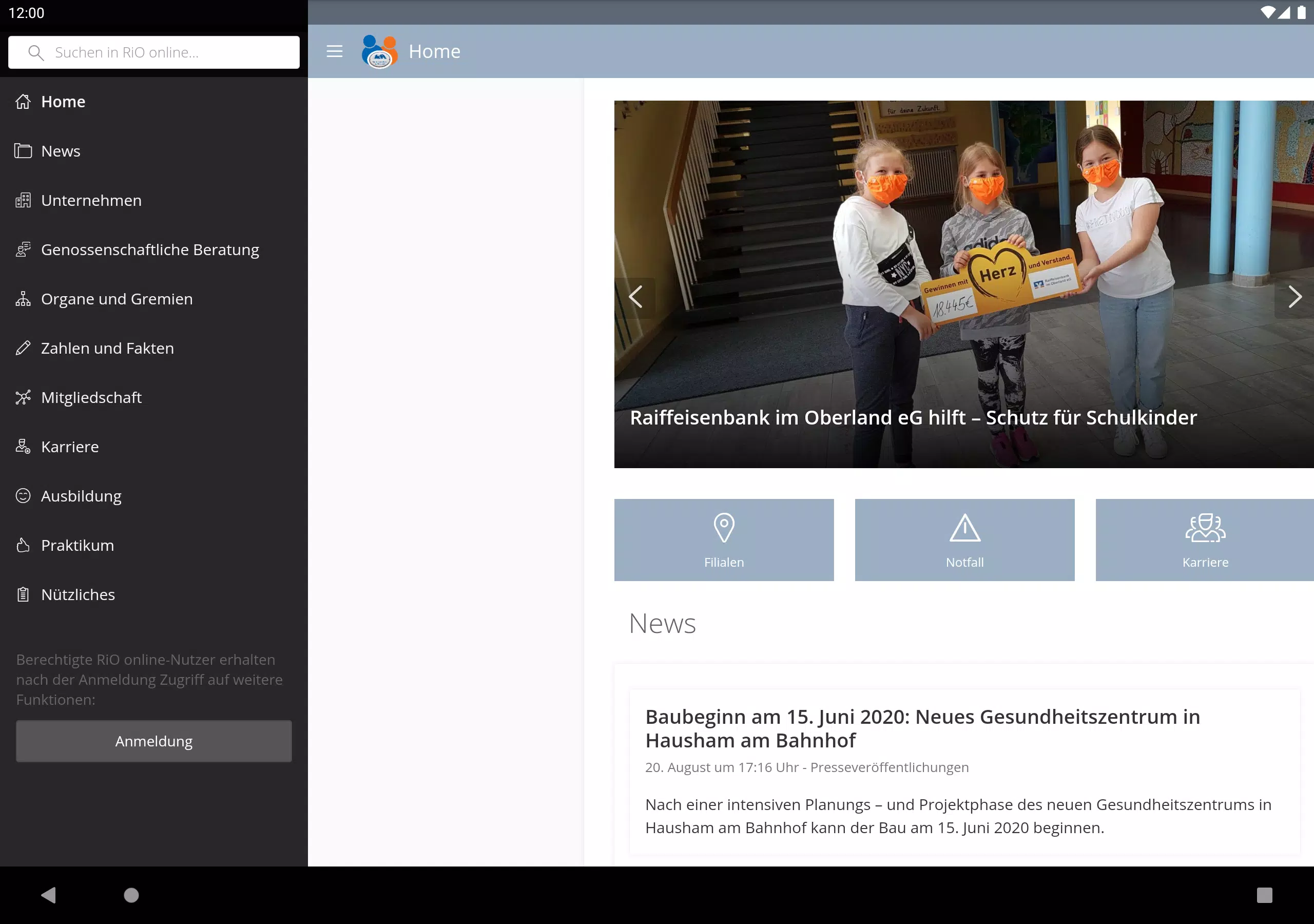Click the Home house icon in sidebar
Viewport: 1314px width, 924px height.
(23, 101)
